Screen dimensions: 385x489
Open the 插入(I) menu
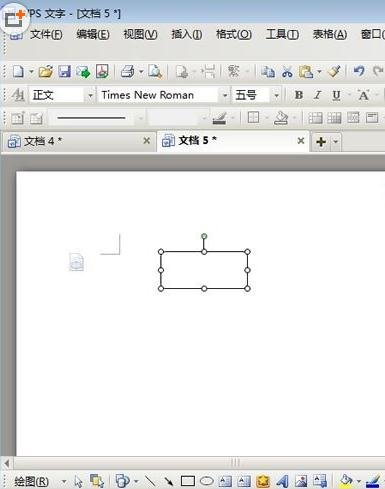click(x=187, y=34)
